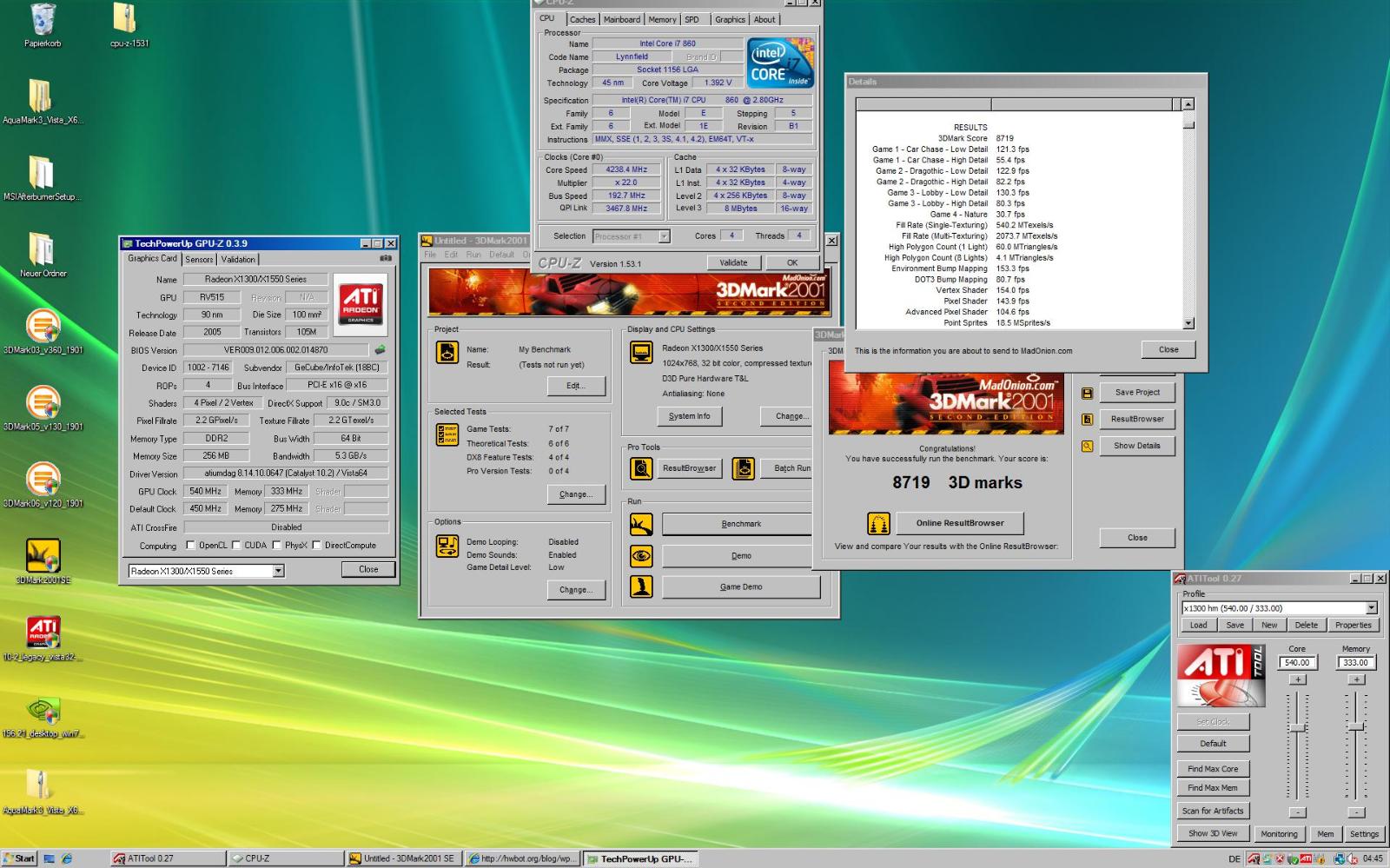
Task: Click the Windows Start button
Action: [x=19, y=858]
